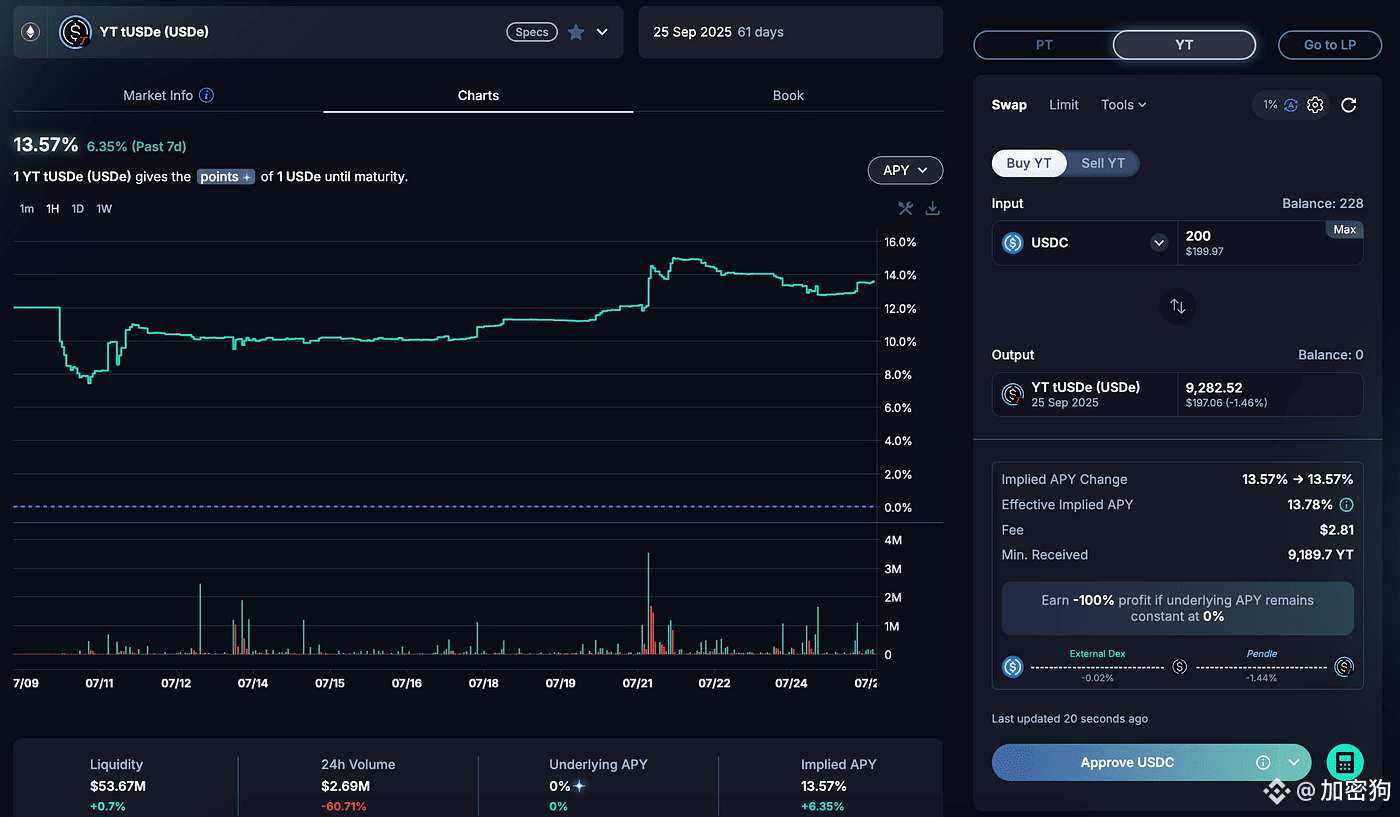Open the green calculator icon
Screen dimensions: 1400x817
click(1345, 763)
